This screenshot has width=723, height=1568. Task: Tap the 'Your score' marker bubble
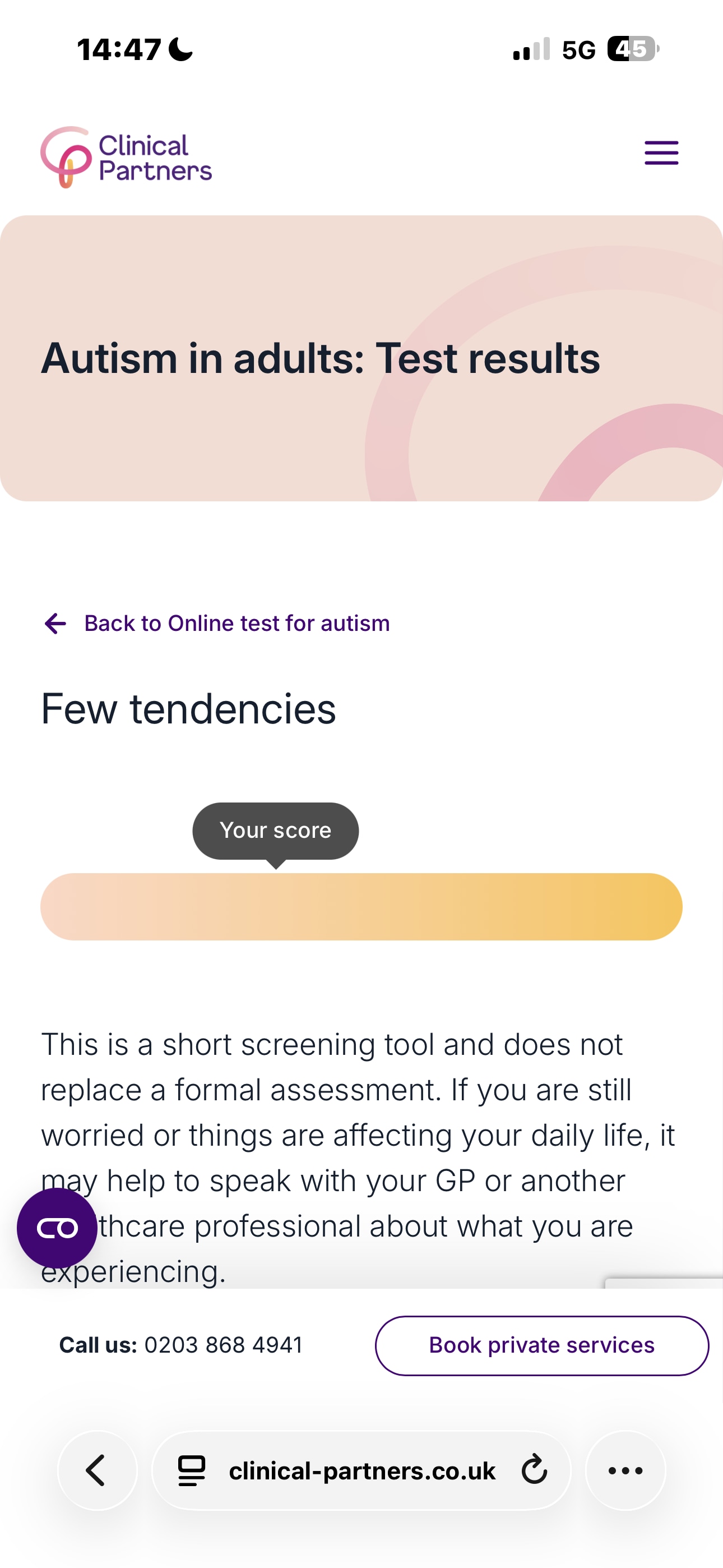(275, 831)
